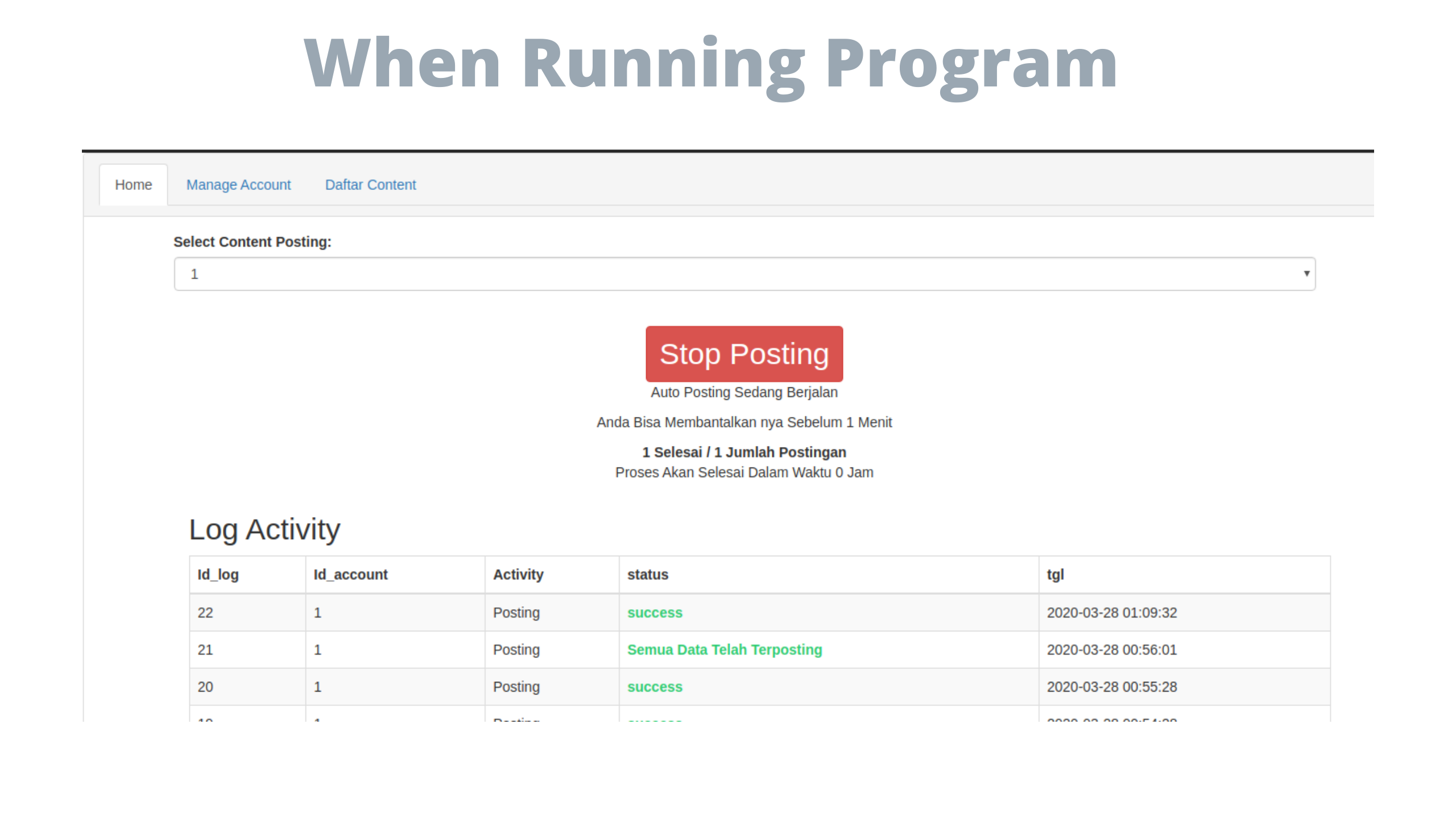This screenshot has width=1456, height=819.
Task: Switch to Manage Account tab
Action: [238, 185]
